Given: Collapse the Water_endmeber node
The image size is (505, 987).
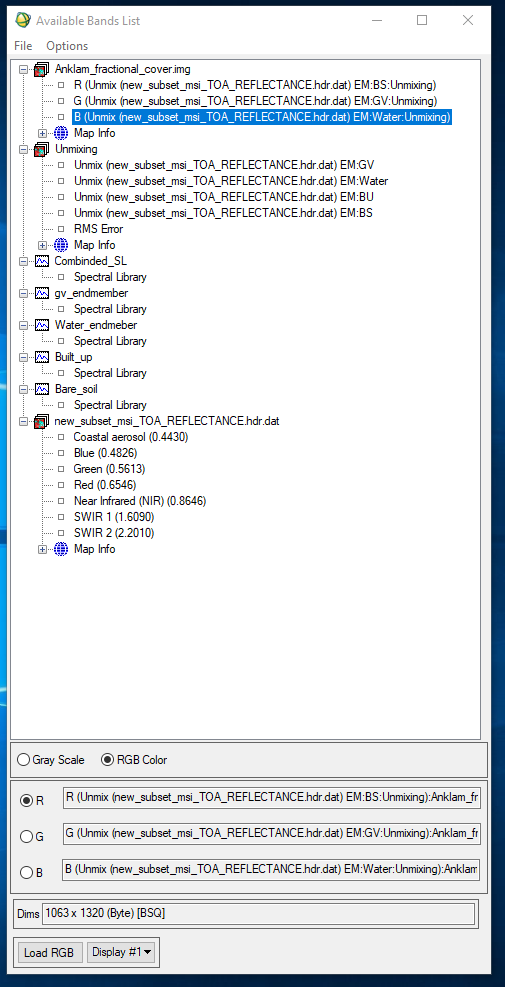Looking at the screenshot, I should (23, 325).
